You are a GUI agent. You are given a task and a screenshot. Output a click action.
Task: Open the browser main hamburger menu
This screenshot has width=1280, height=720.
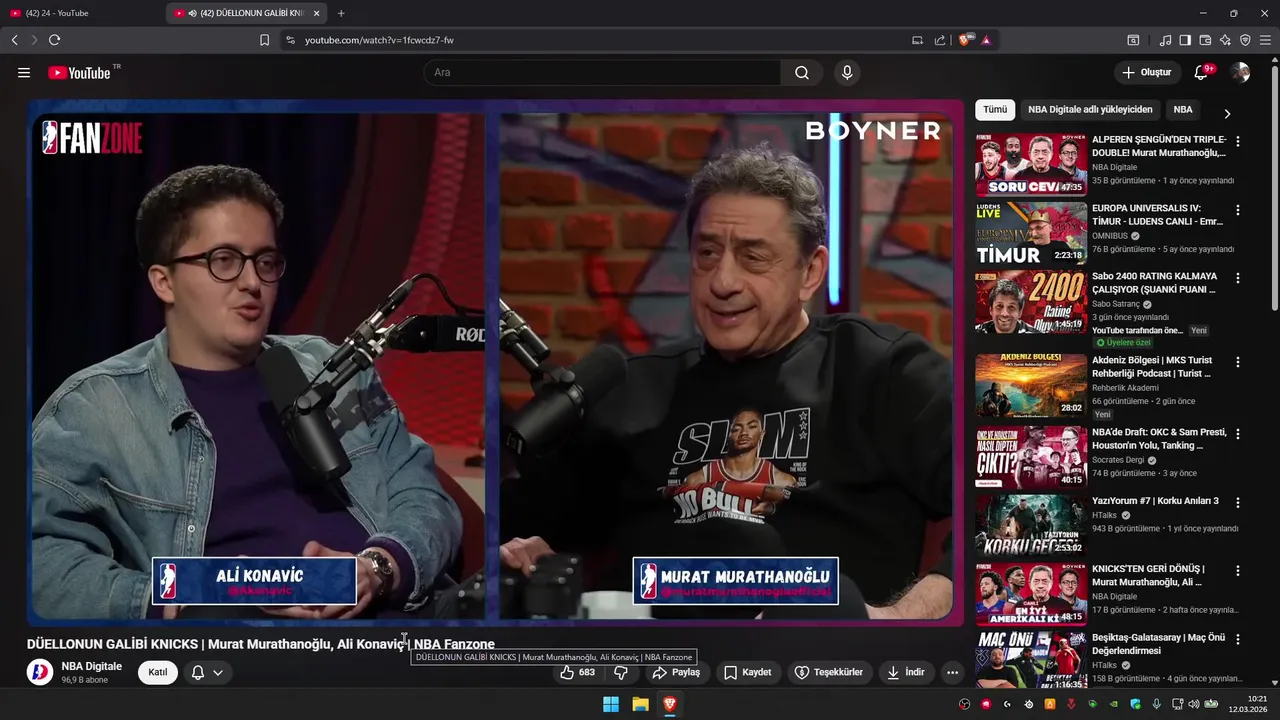(1266, 40)
